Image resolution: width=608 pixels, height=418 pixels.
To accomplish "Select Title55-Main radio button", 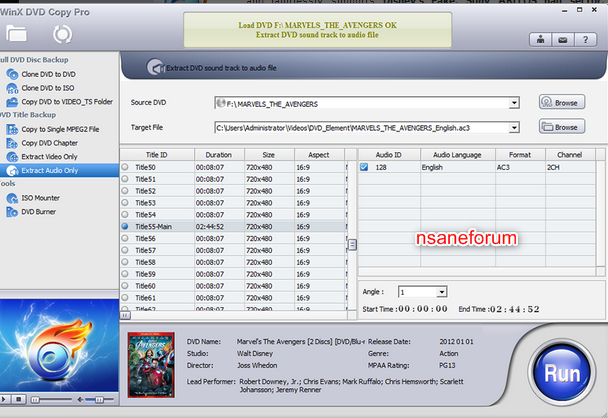I will (x=125, y=226).
